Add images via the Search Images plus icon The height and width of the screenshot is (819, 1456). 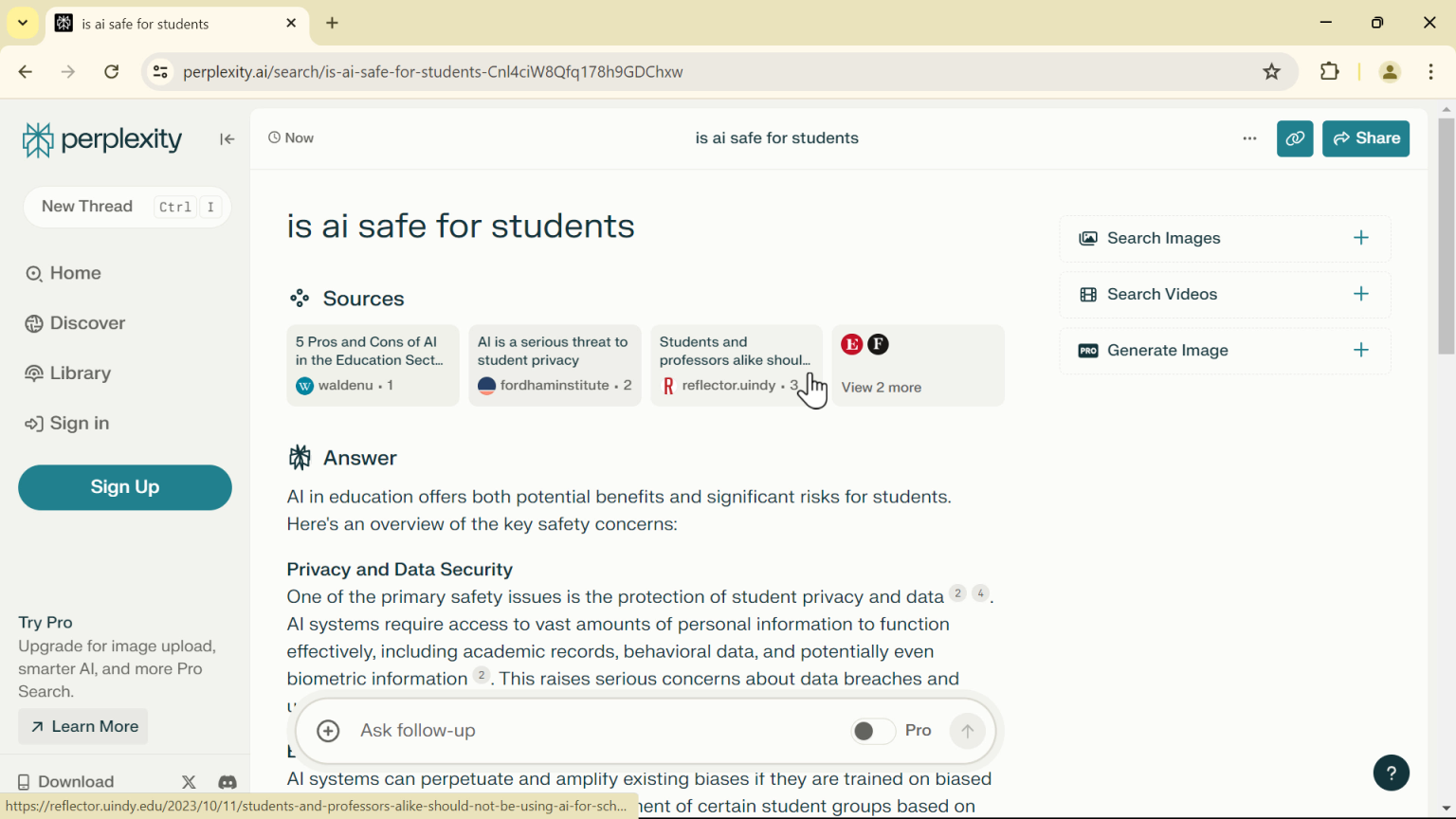(1361, 238)
